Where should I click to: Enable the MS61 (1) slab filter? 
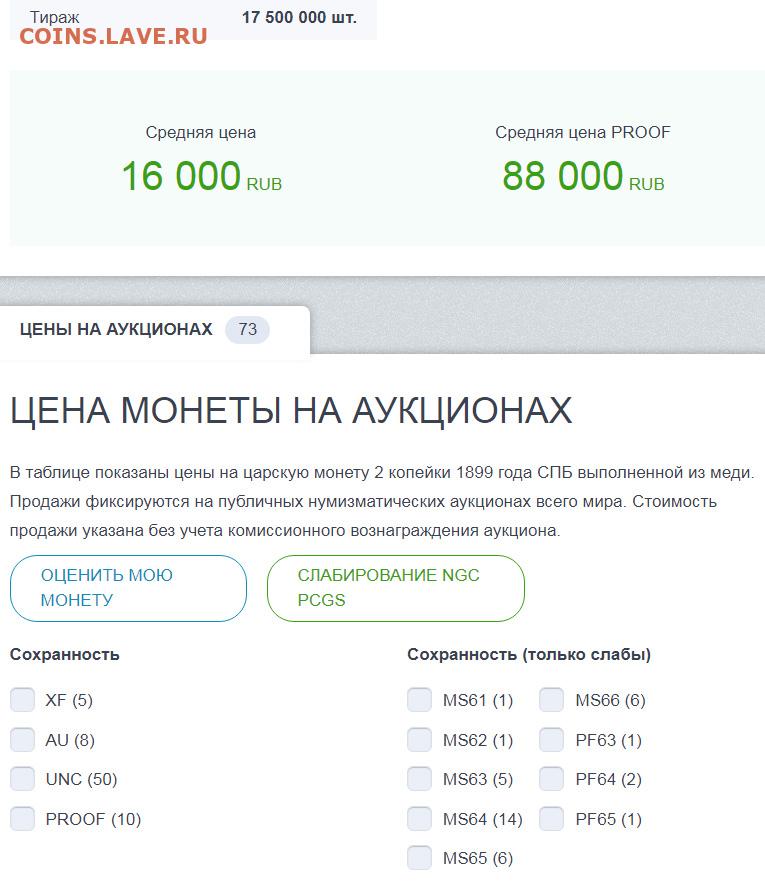[419, 700]
